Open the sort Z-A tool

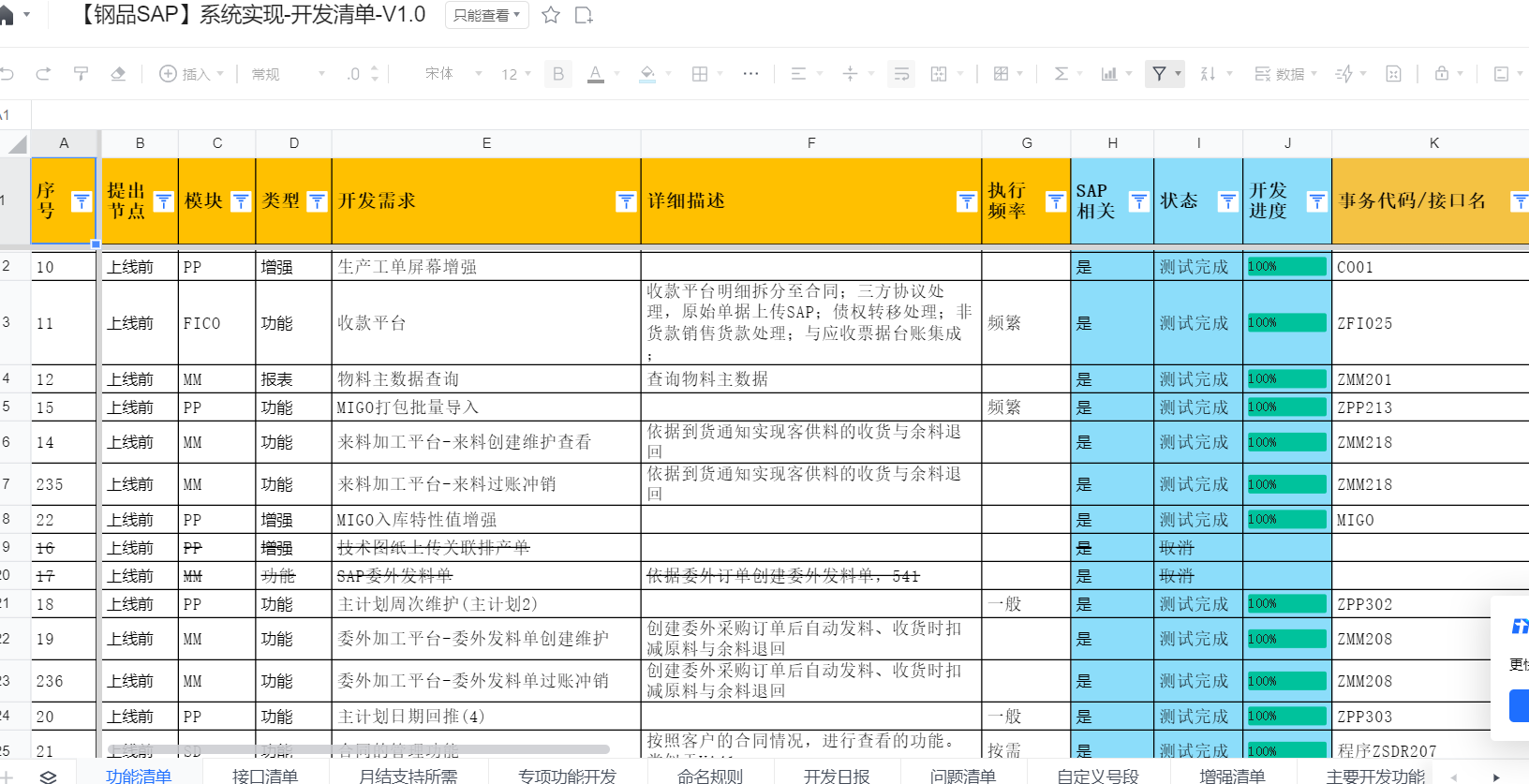[1209, 74]
